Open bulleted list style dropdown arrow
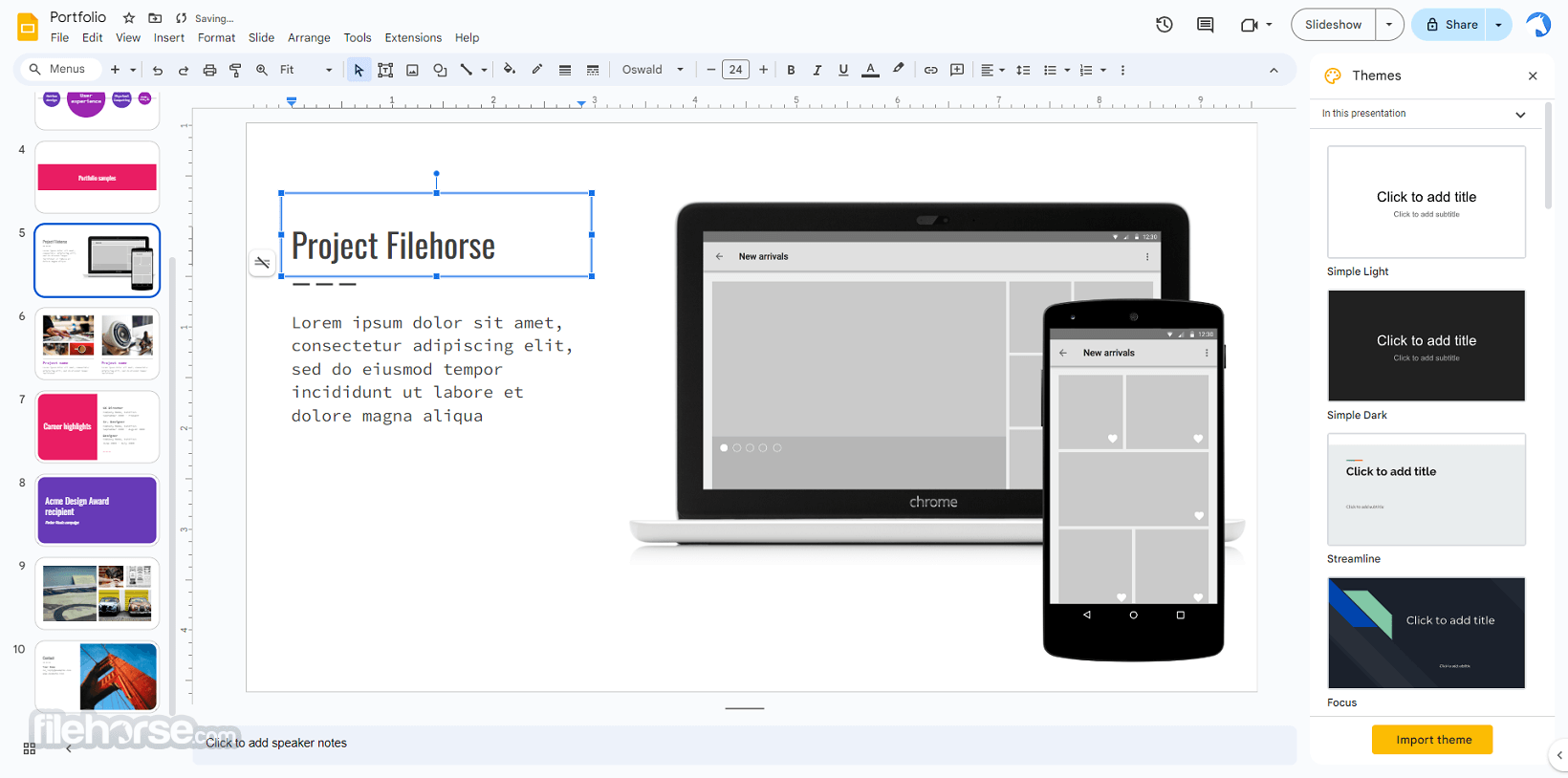This screenshot has height=778, width=1568. coord(1067,70)
